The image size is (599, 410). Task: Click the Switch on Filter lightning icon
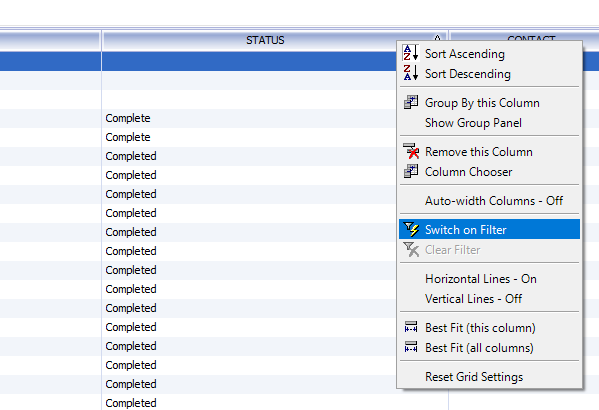[411, 229]
